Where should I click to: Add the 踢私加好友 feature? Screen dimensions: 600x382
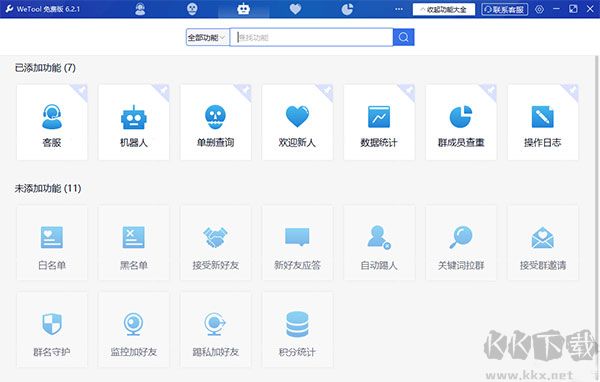click(215, 330)
